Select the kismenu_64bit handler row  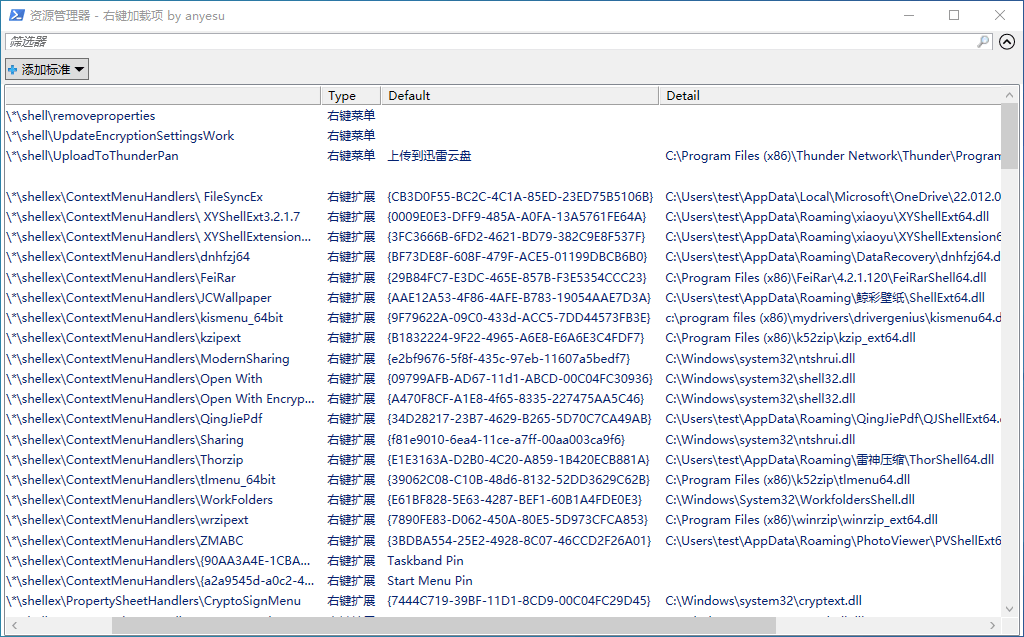point(503,318)
